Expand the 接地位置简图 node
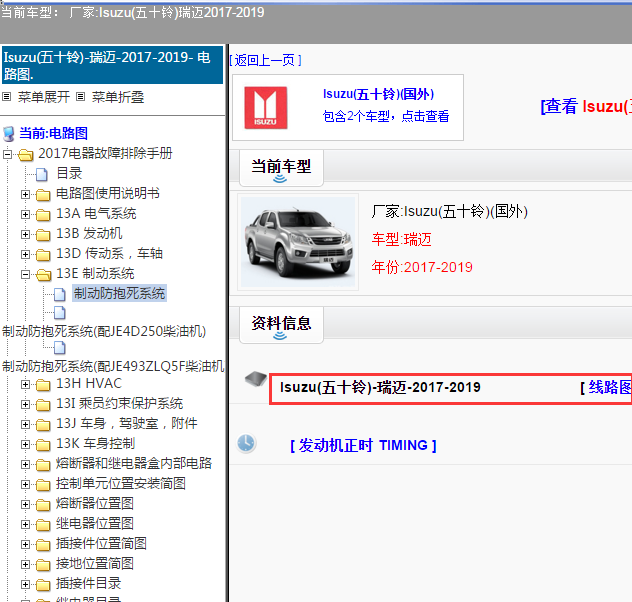 (x=25, y=565)
